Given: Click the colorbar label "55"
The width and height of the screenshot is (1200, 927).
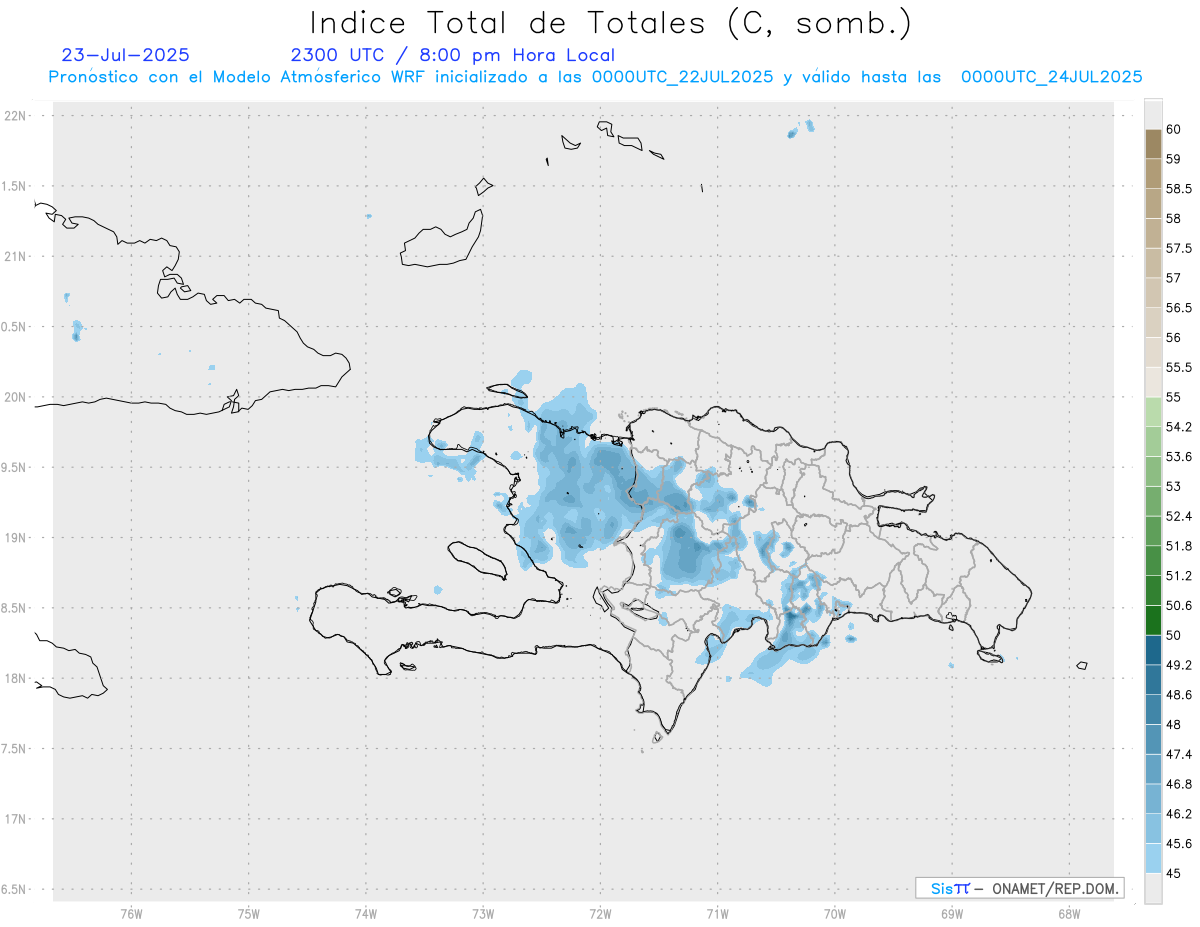Looking at the screenshot, I should point(1173,397).
